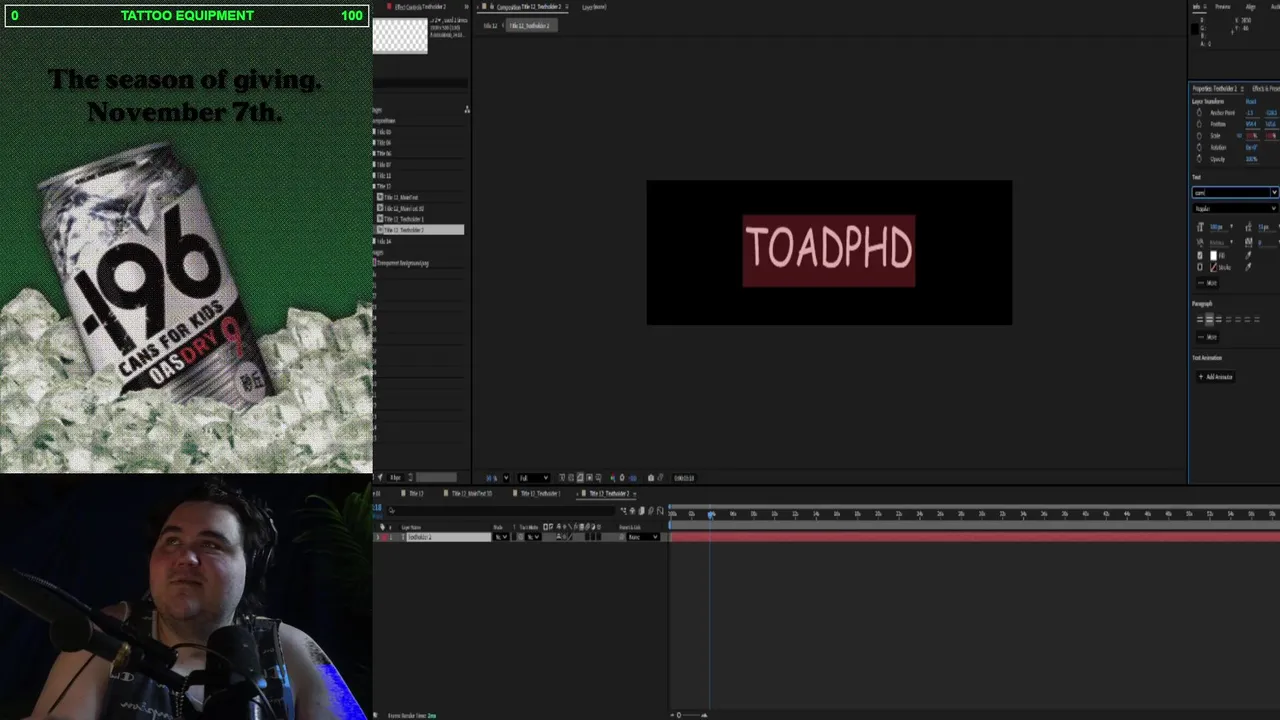1280x720 pixels.
Task: Toggle motion blur switch in timeline
Action: point(650,511)
